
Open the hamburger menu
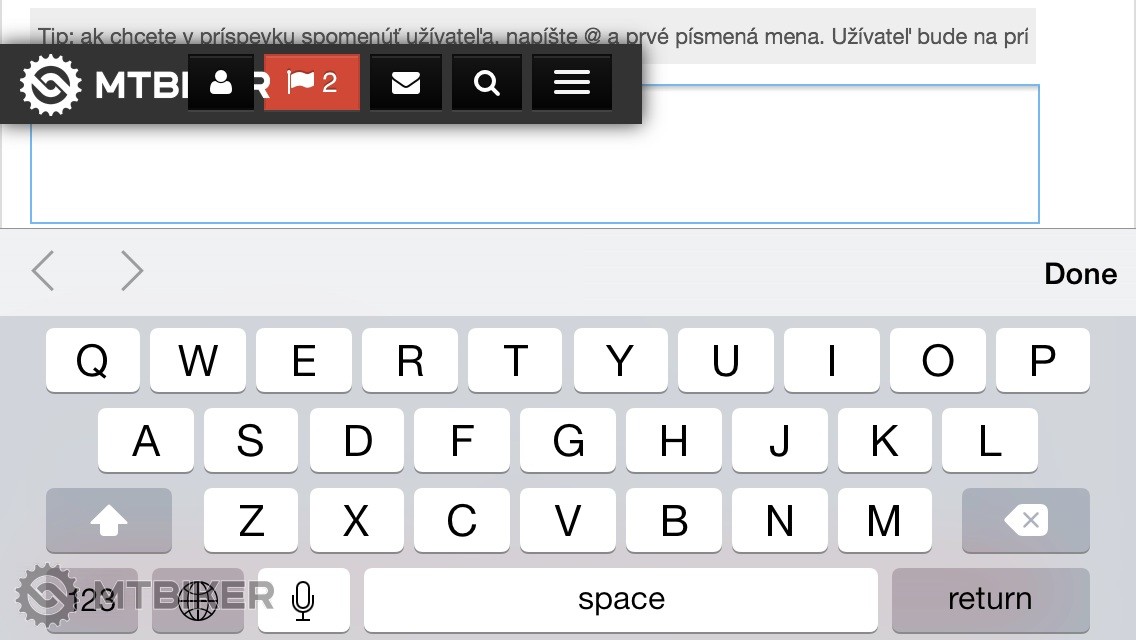coord(572,83)
